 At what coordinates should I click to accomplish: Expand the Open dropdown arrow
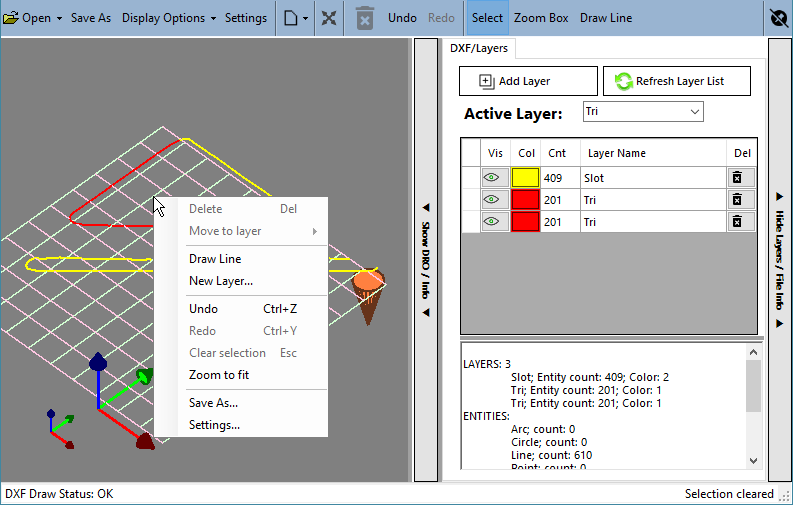coord(59,18)
